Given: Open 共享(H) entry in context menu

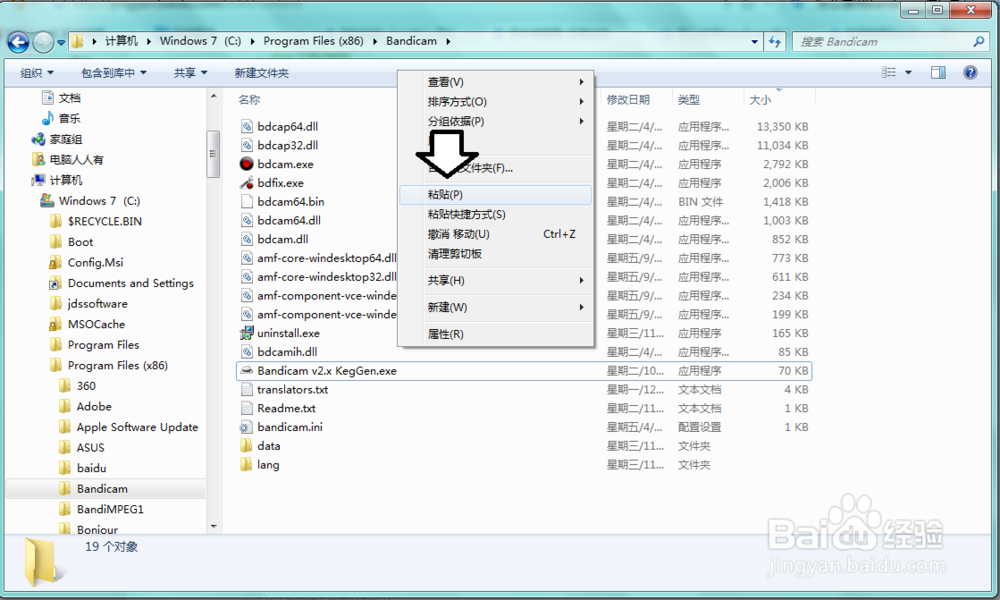Looking at the screenshot, I should 496,281.
